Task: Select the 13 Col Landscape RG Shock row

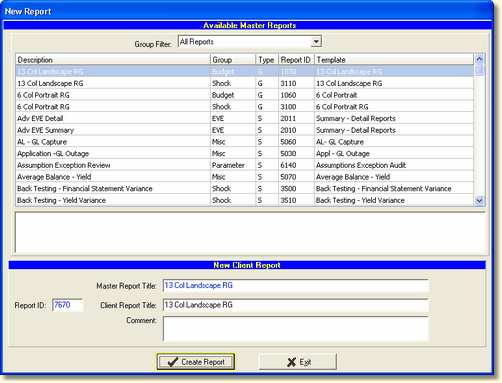Action: click(x=244, y=83)
